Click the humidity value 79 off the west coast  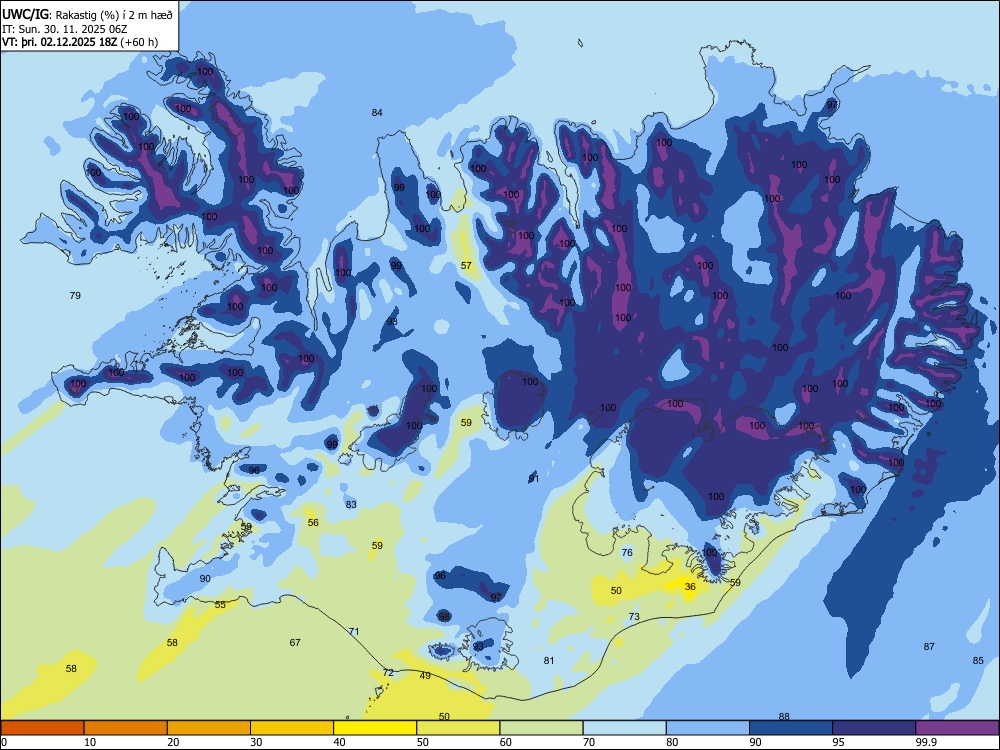click(x=75, y=295)
